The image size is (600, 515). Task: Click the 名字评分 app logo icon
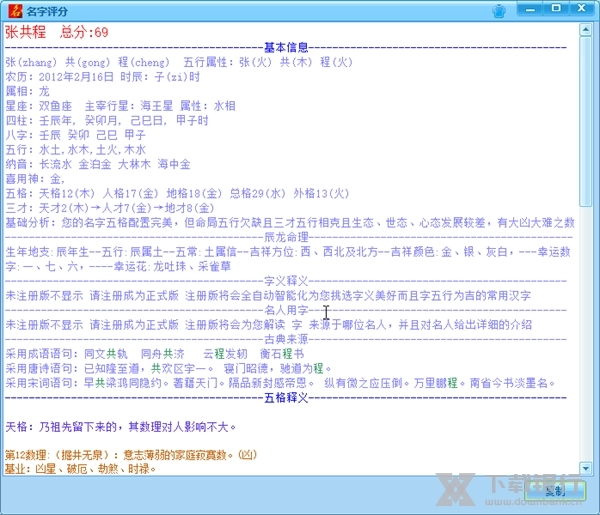point(15,11)
